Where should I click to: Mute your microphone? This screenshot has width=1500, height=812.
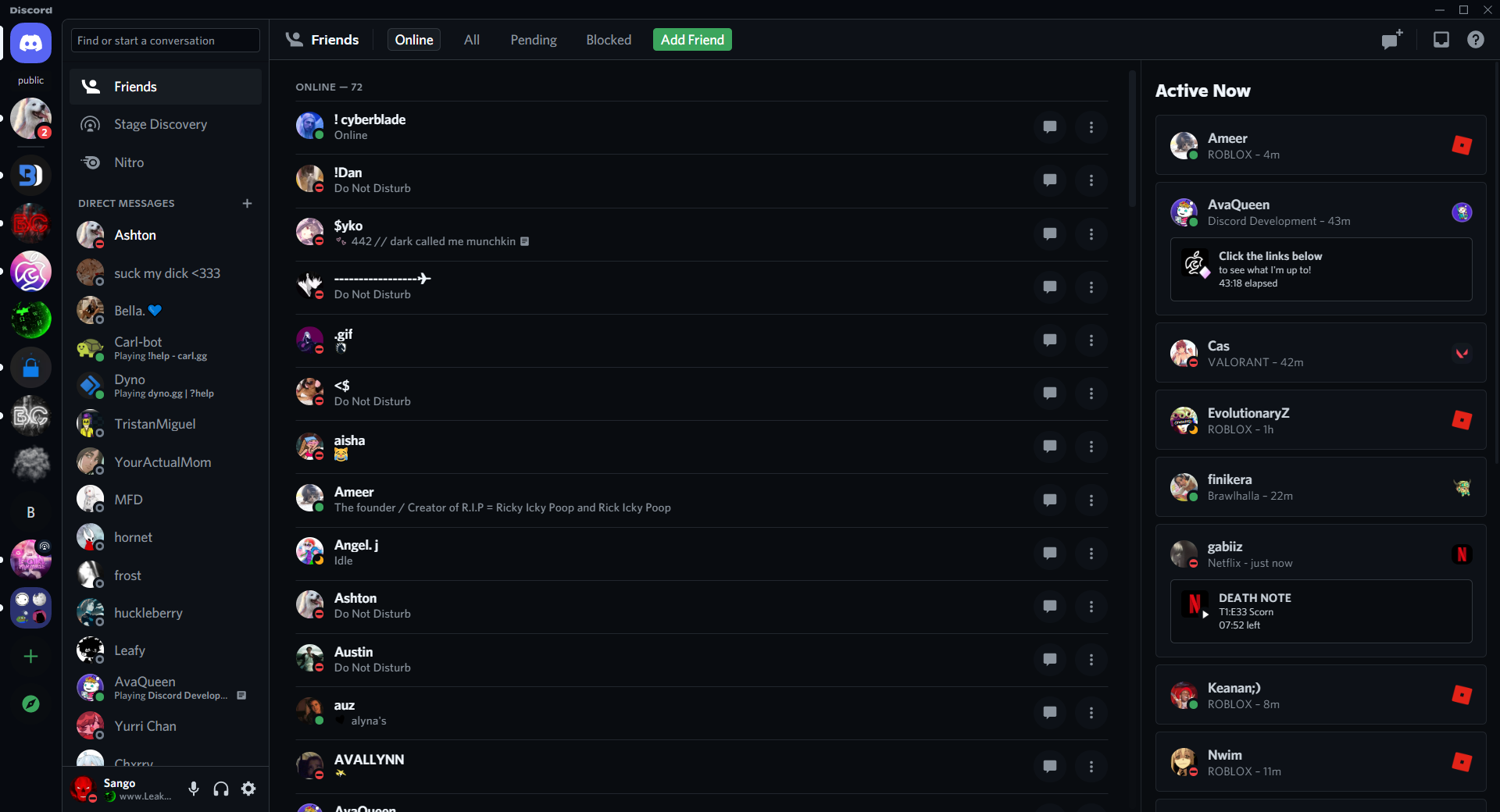[x=194, y=789]
